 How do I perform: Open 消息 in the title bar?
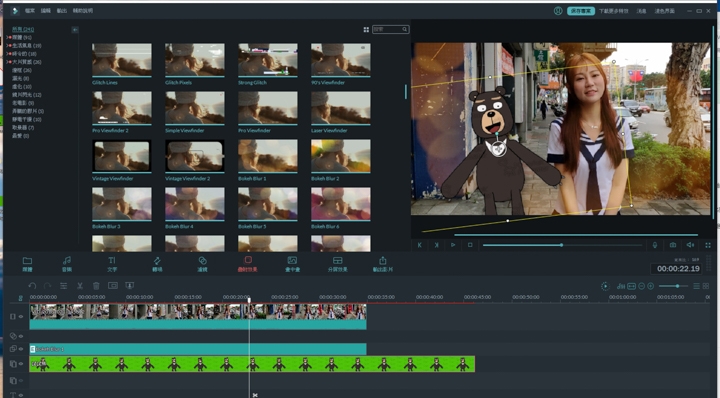(641, 11)
